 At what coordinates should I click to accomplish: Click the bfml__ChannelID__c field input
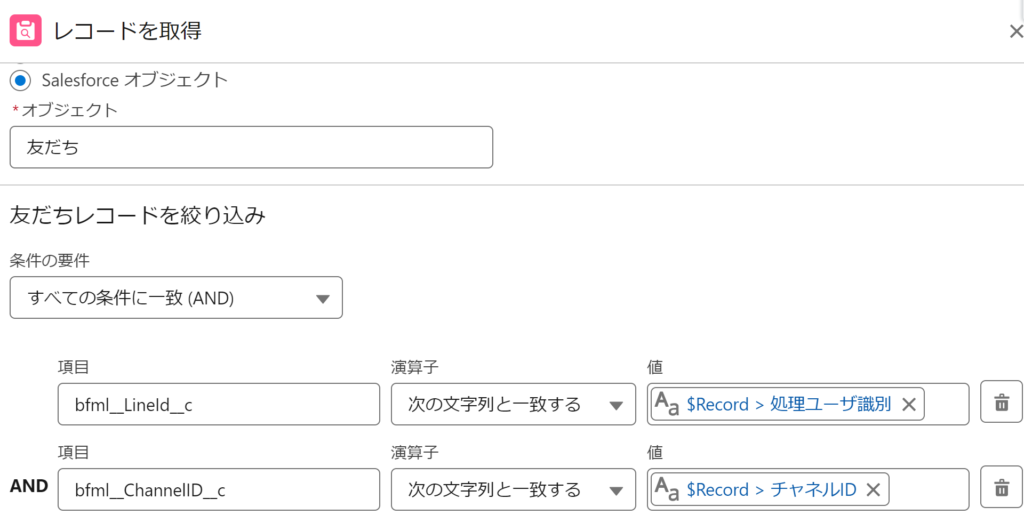point(219,489)
